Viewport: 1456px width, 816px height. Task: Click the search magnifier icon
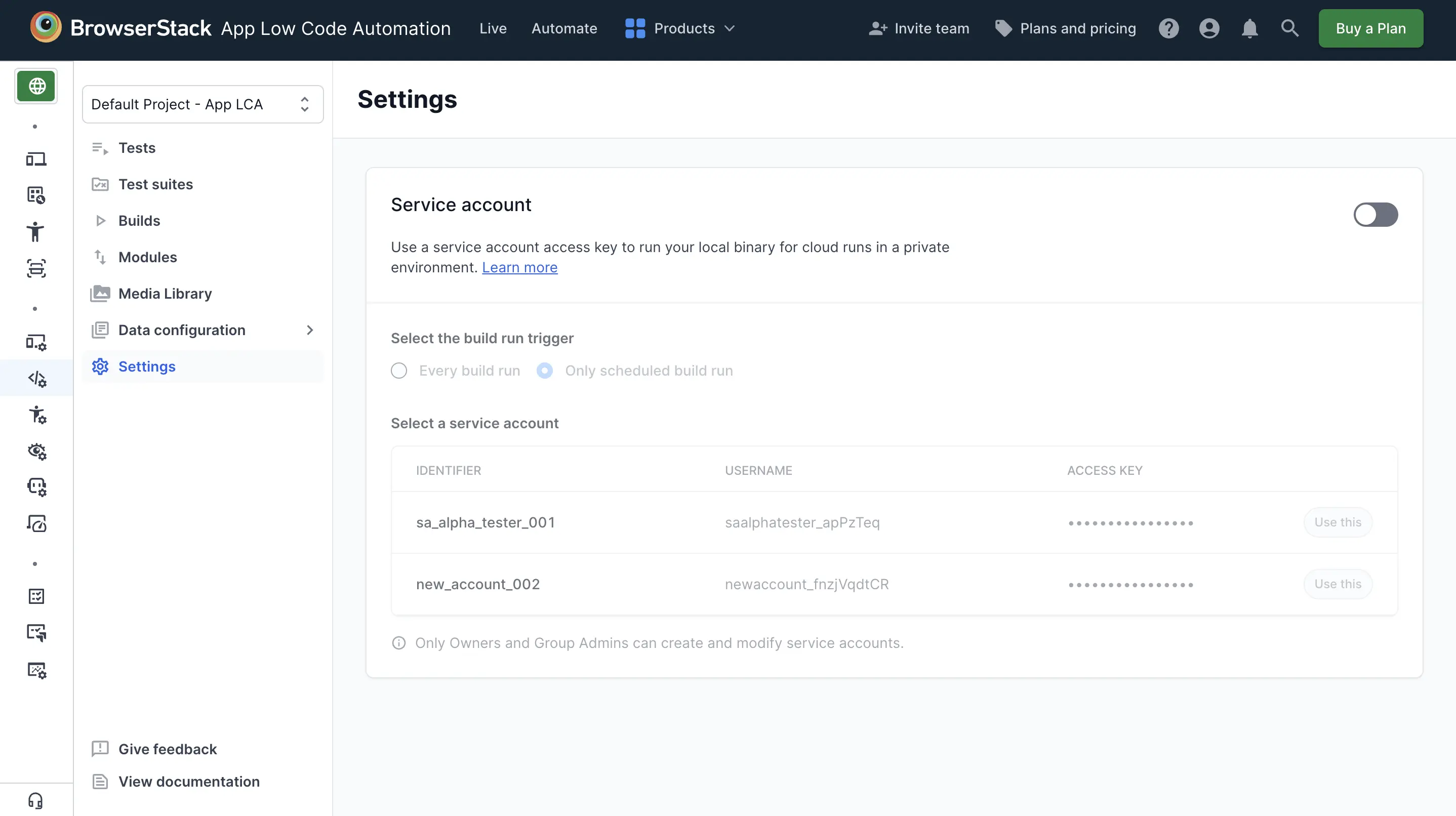tap(1289, 28)
